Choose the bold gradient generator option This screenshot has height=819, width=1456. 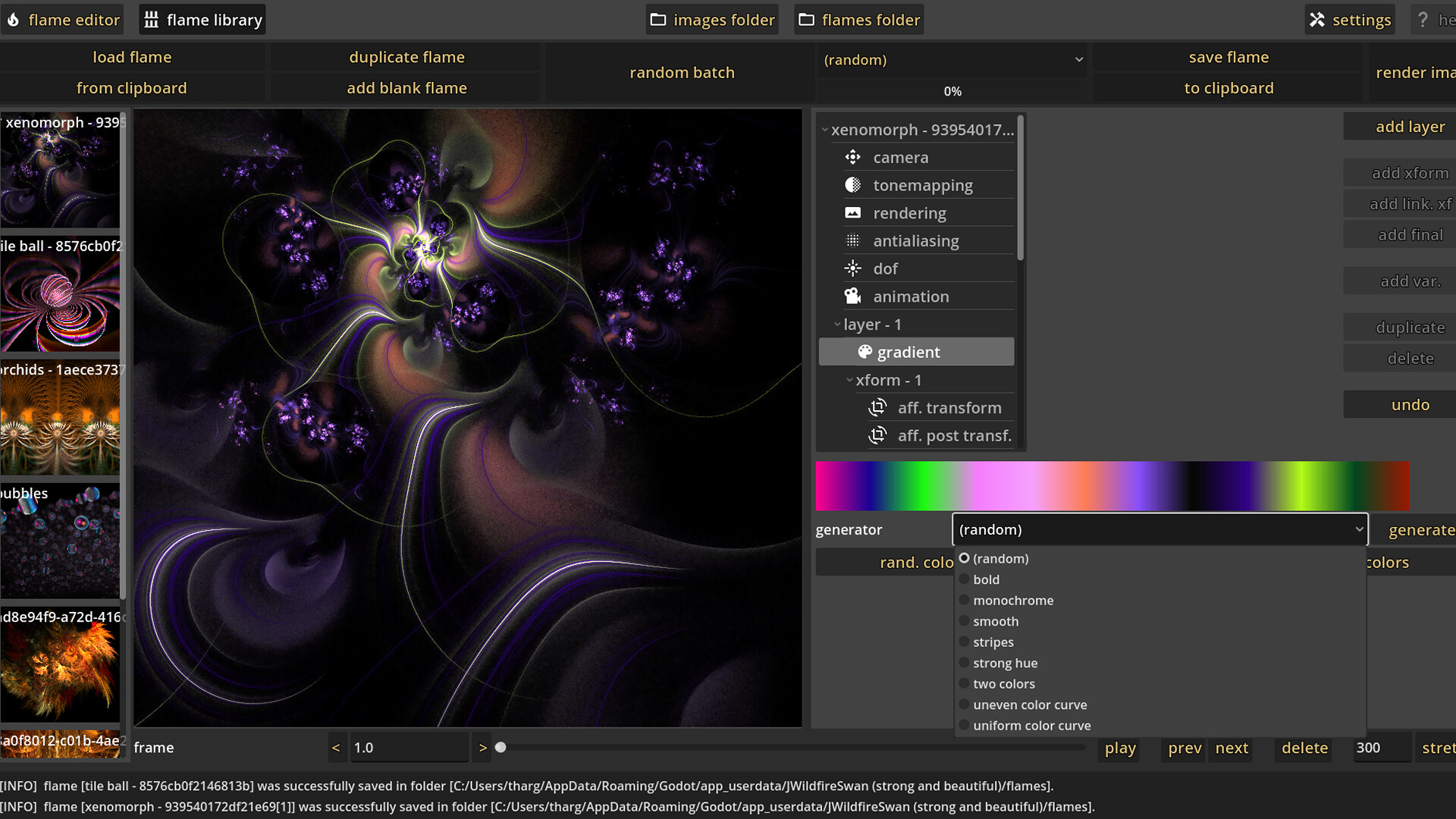[987, 579]
